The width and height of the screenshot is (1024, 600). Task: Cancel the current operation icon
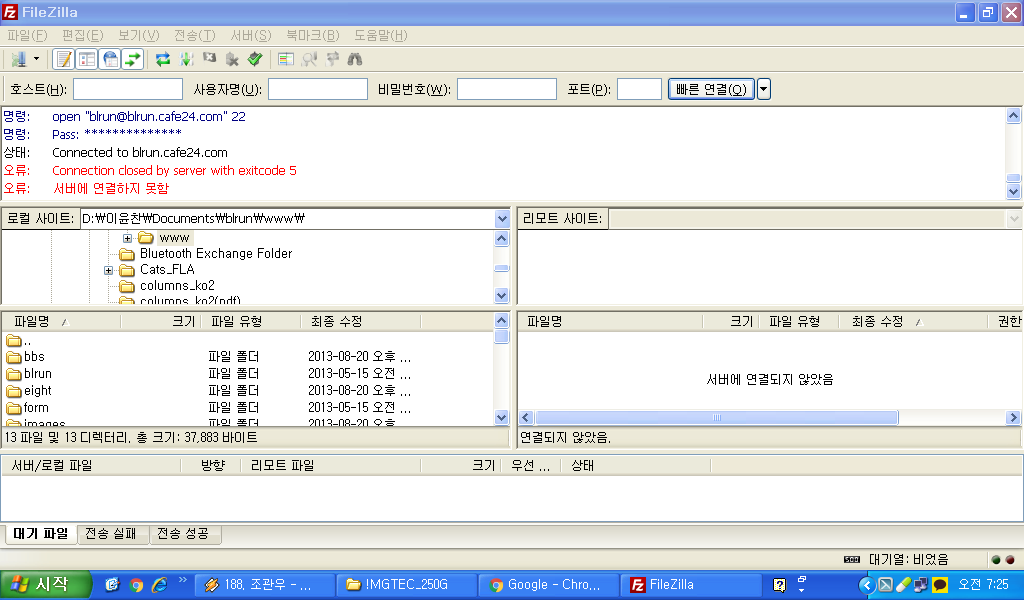point(210,59)
